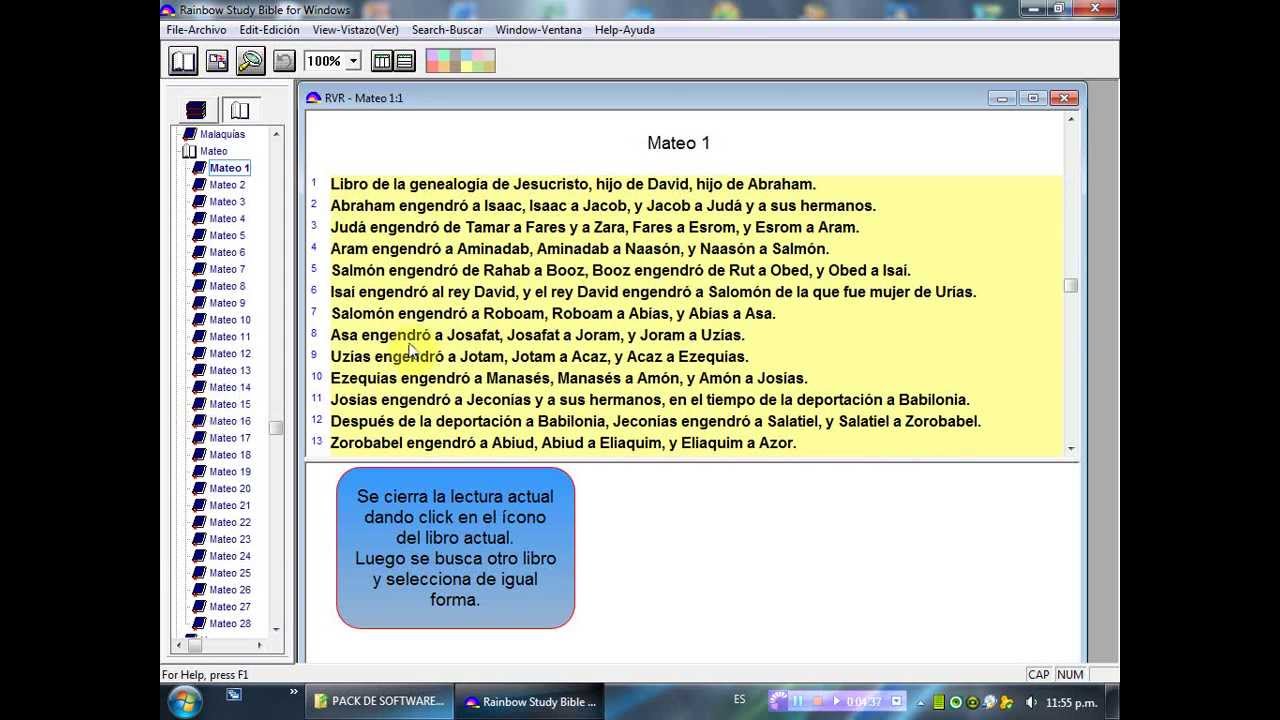Open chapter Mateo 9
This screenshot has height=720, width=1280.
click(x=227, y=303)
